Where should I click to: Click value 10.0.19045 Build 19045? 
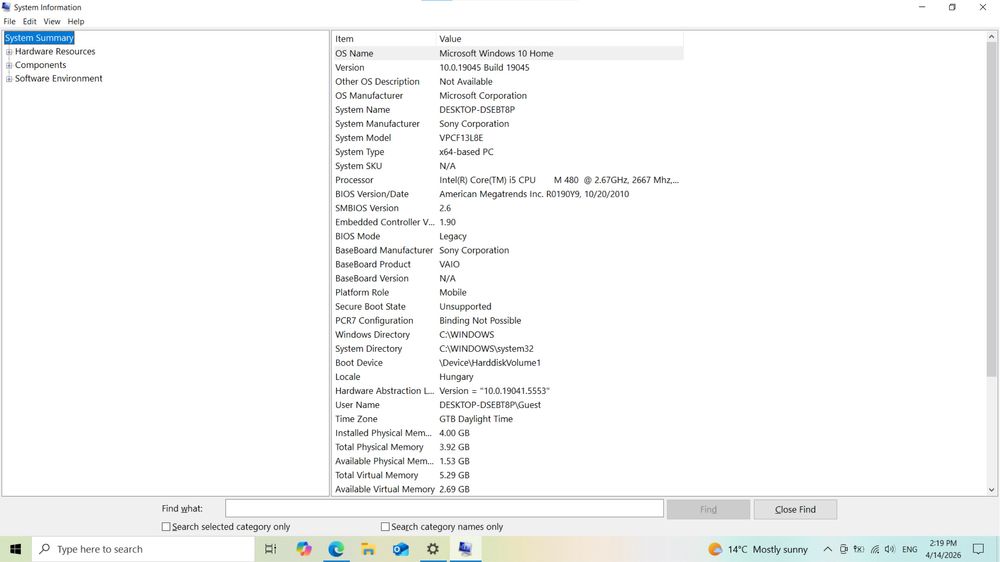point(484,68)
